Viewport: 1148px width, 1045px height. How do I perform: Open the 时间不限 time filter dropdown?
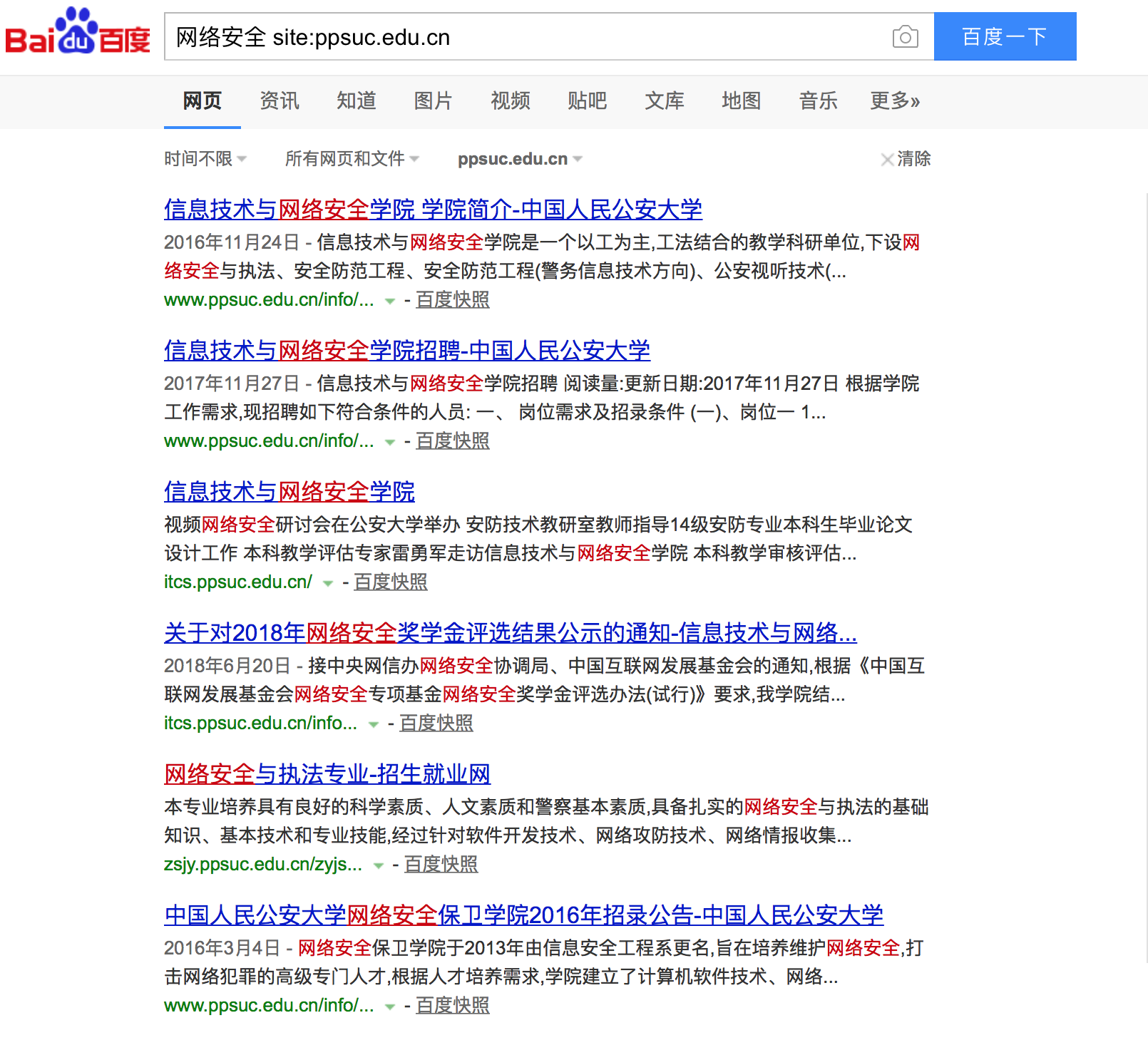(x=205, y=158)
